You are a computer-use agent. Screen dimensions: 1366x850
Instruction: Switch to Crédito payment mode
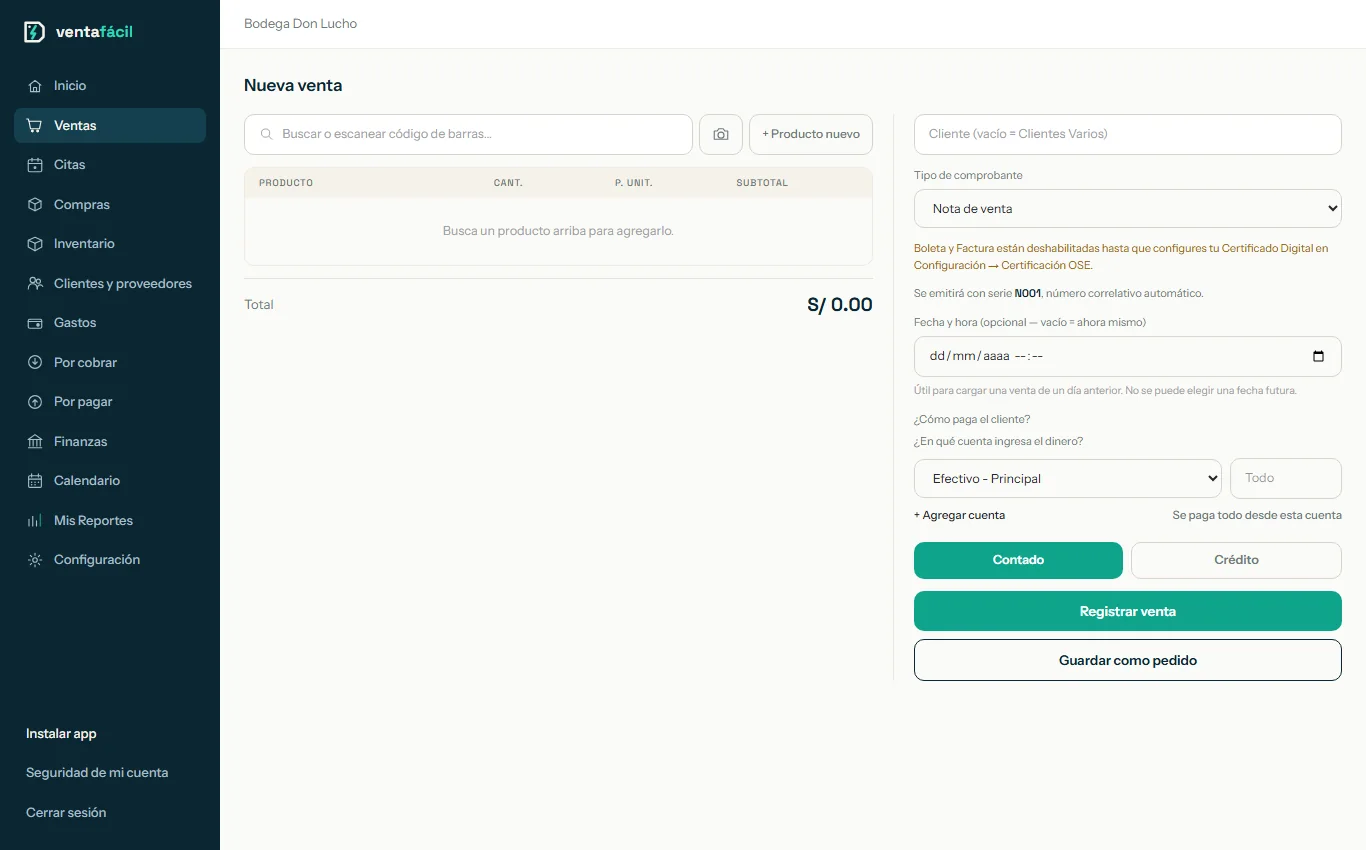[x=1236, y=560]
